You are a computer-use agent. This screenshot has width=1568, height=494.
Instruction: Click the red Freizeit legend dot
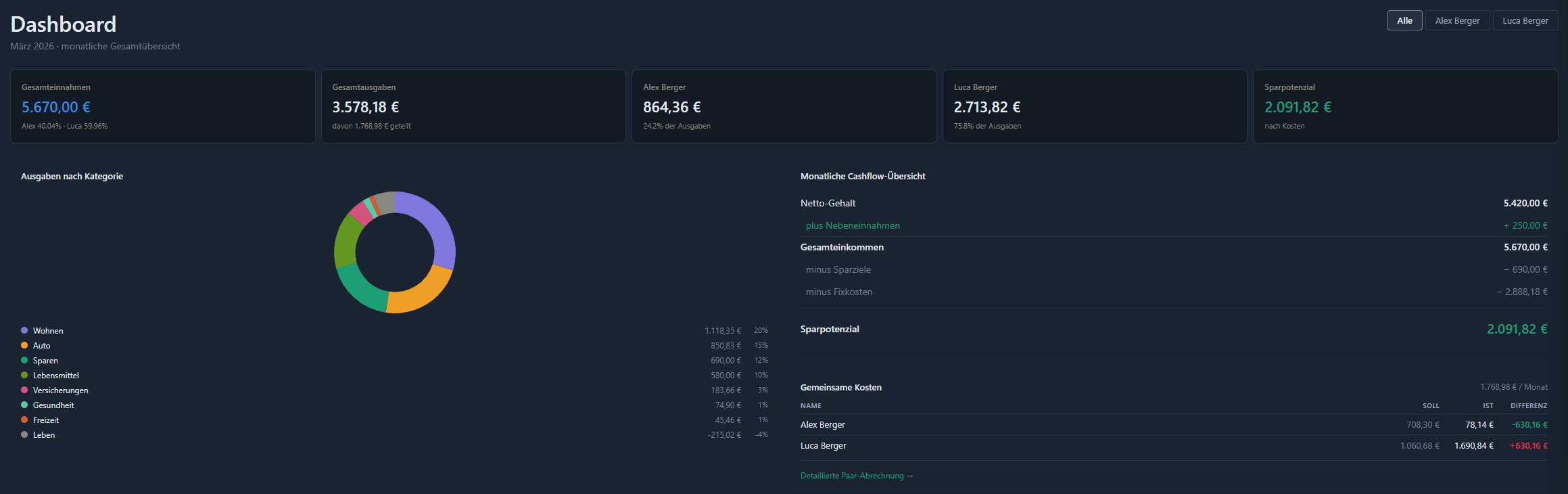[x=24, y=420]
